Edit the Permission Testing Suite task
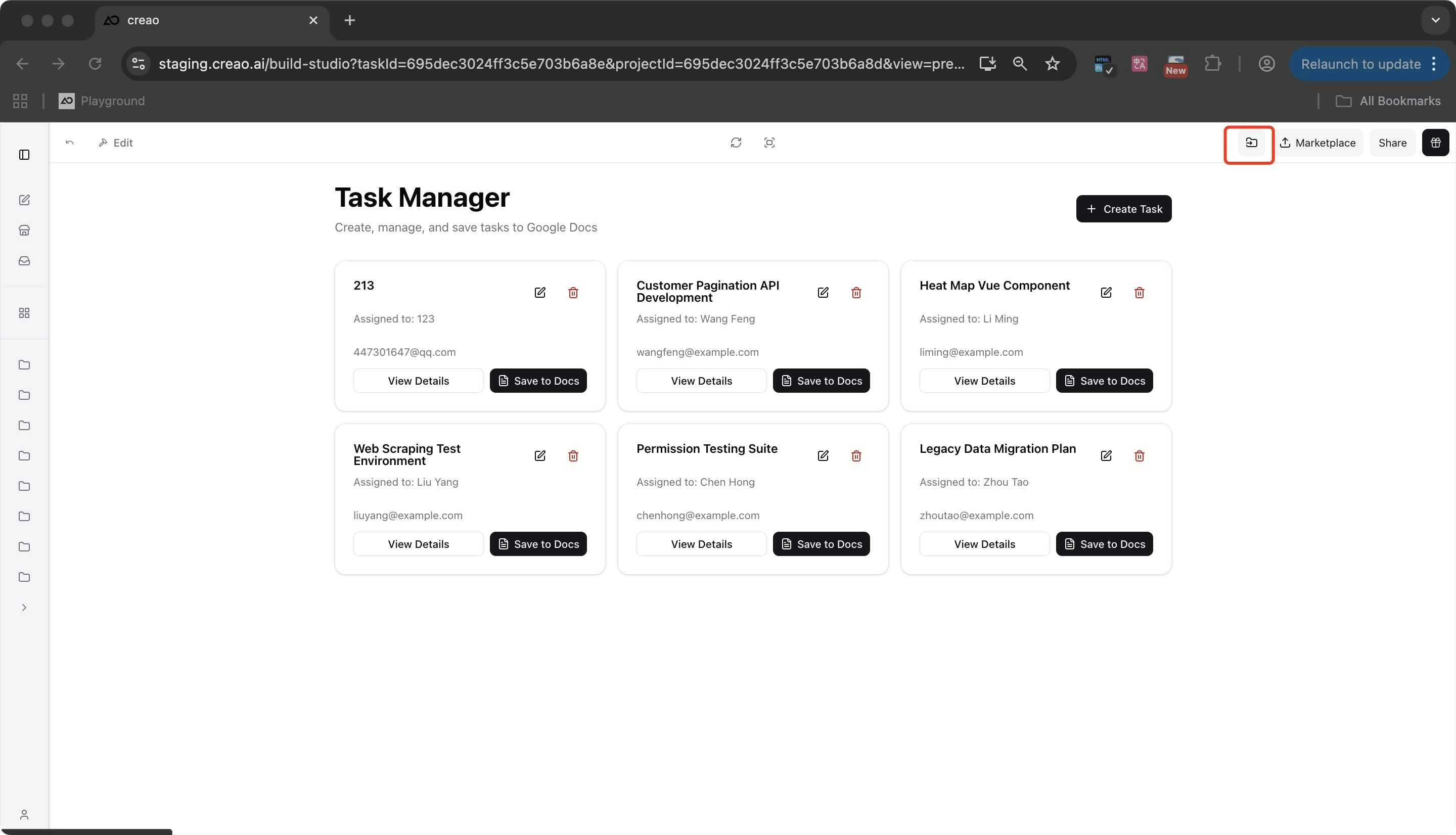1456x835 pixels. point(823,456)
